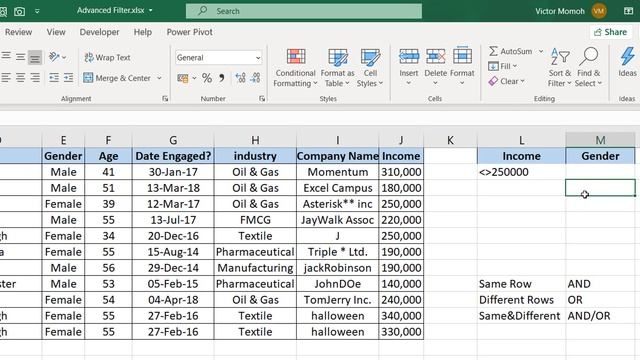Screen dimensions: 640x360
Task: Click the Insert cells icon
Action: (409, 57)
